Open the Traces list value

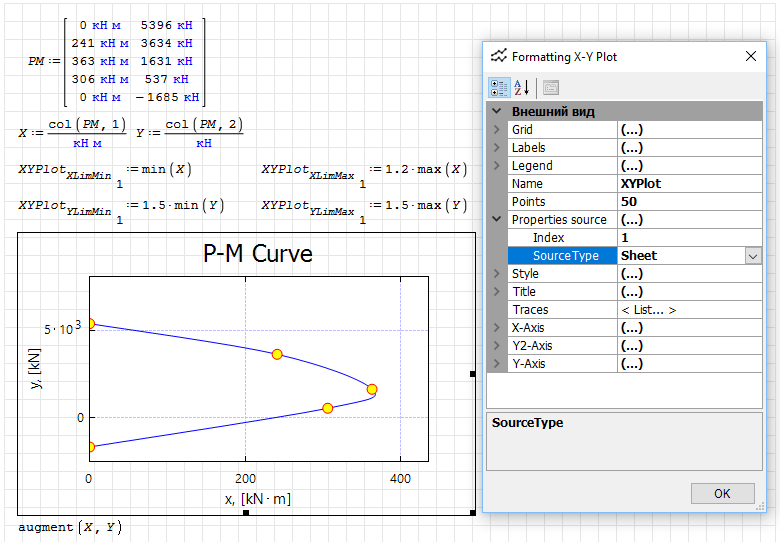(688, 310)
